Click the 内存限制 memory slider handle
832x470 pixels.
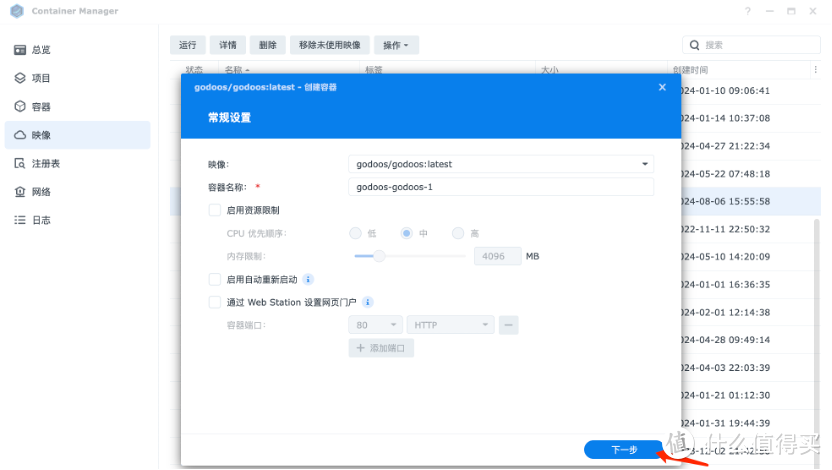(x=379, y=256)
